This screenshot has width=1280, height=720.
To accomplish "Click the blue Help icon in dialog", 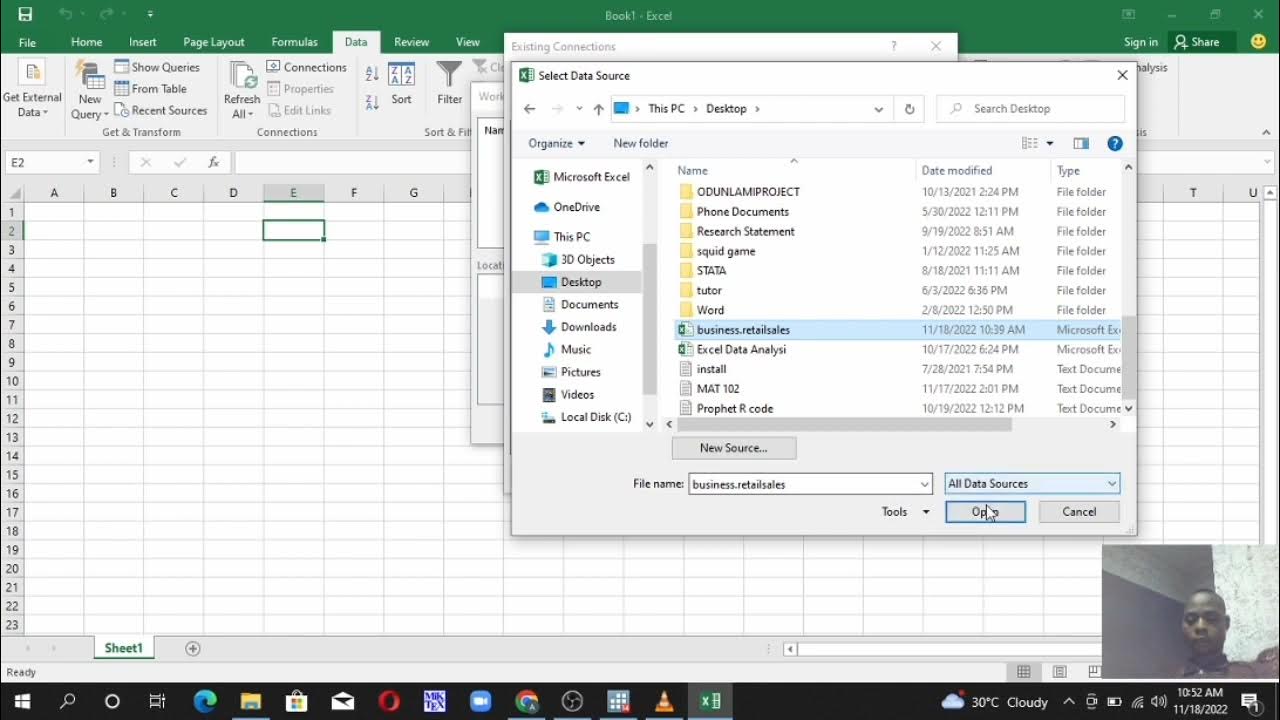I will coord(1115,143).
